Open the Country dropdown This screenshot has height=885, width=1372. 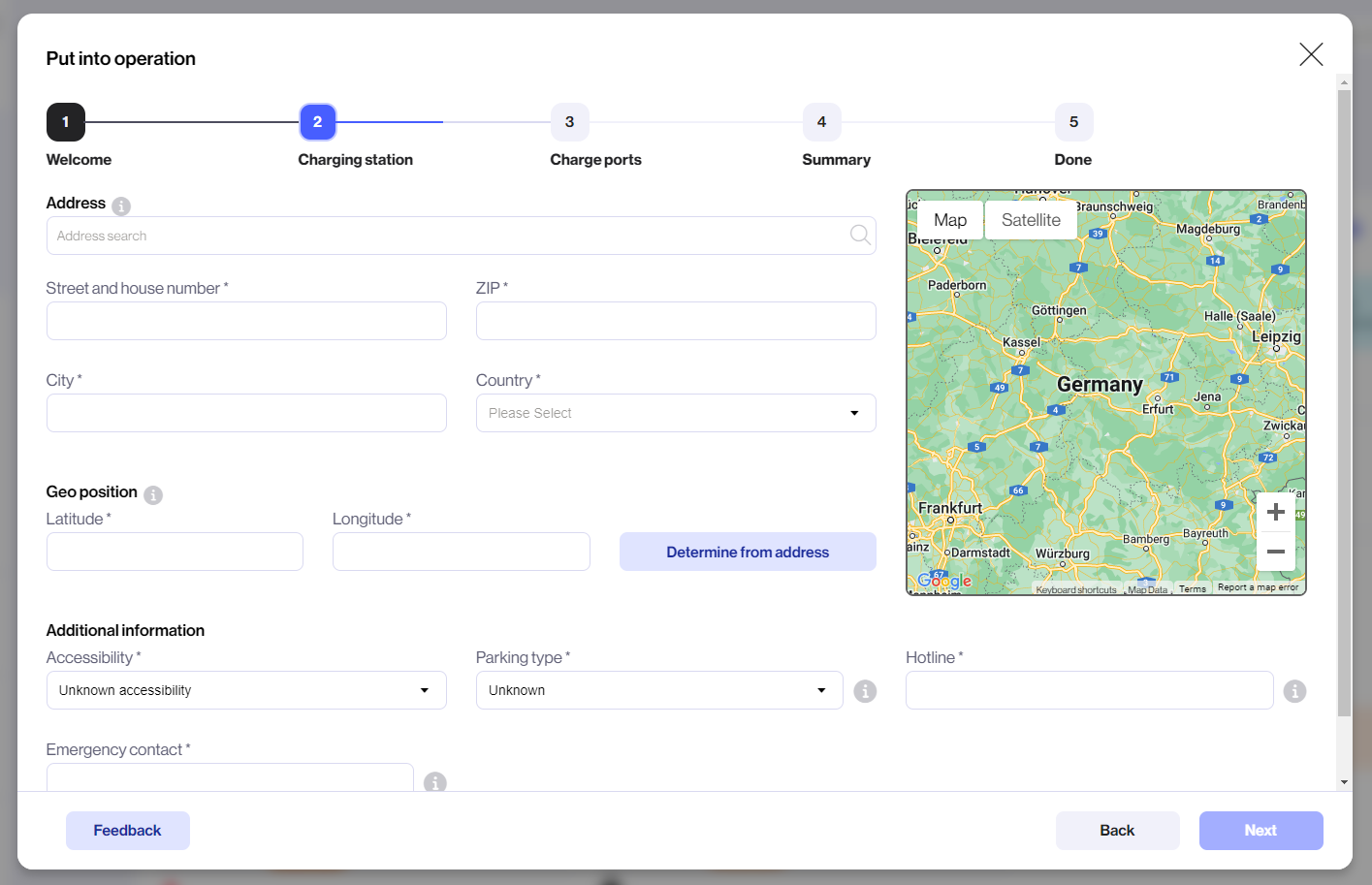(x=676, y=413)
